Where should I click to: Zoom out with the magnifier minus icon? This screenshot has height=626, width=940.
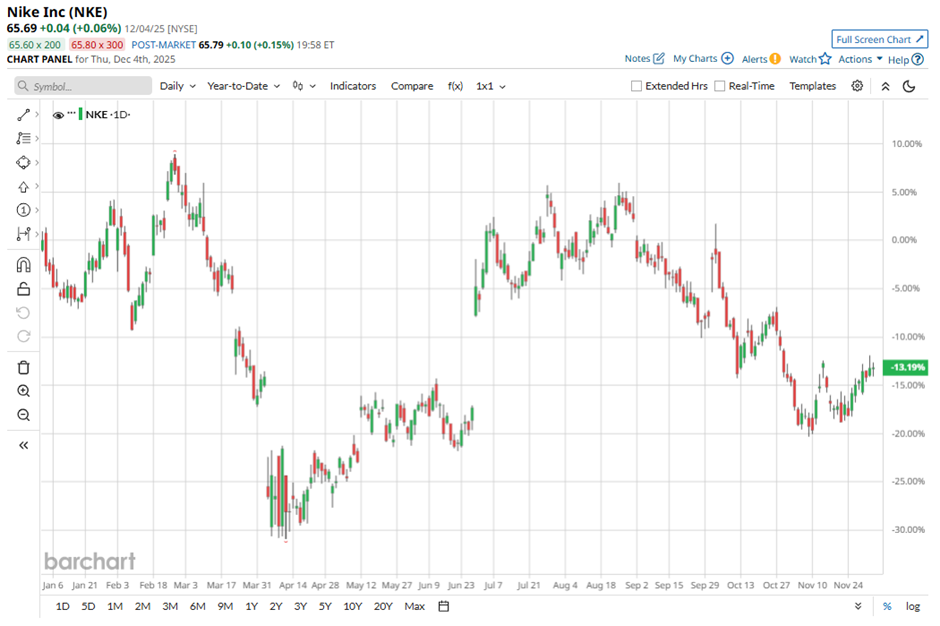[23, 415]
